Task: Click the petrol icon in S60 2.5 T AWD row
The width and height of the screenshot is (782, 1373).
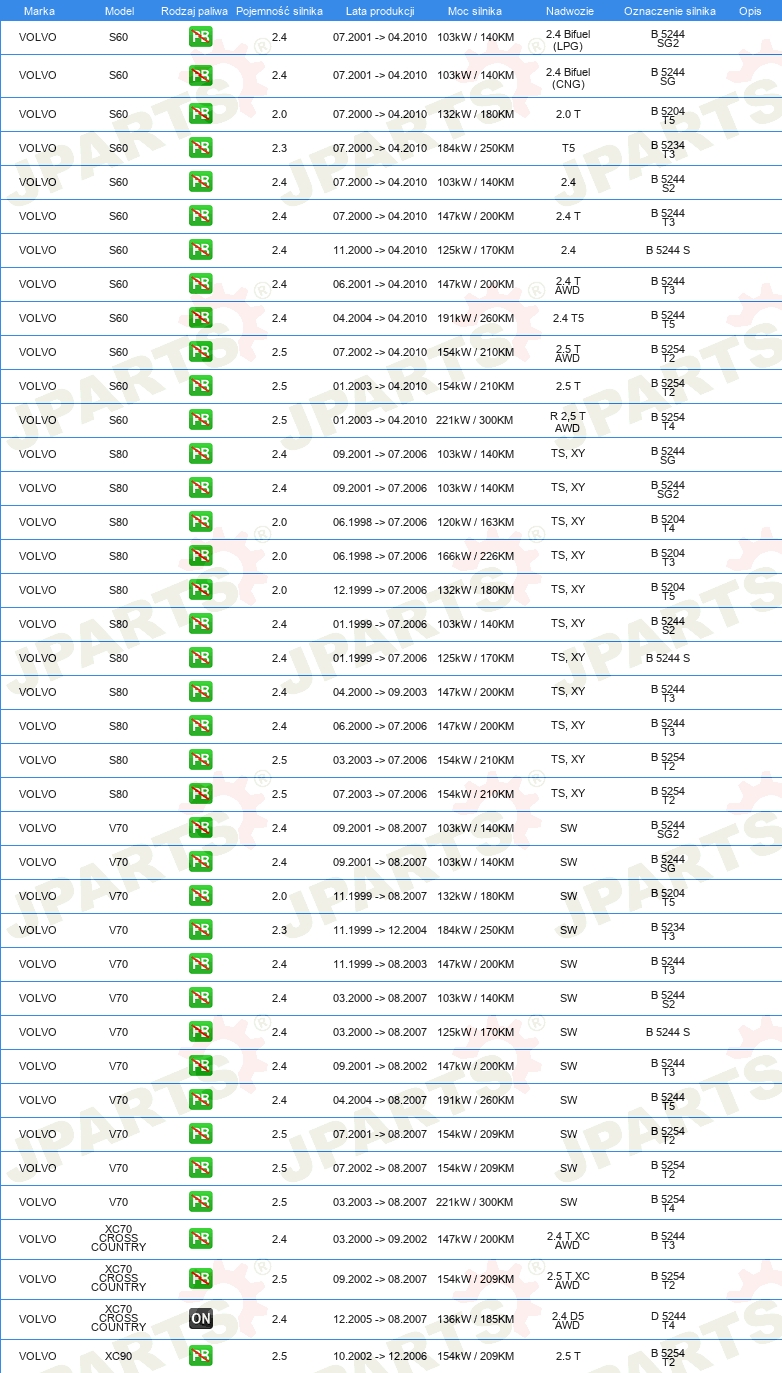Action: 201,352
